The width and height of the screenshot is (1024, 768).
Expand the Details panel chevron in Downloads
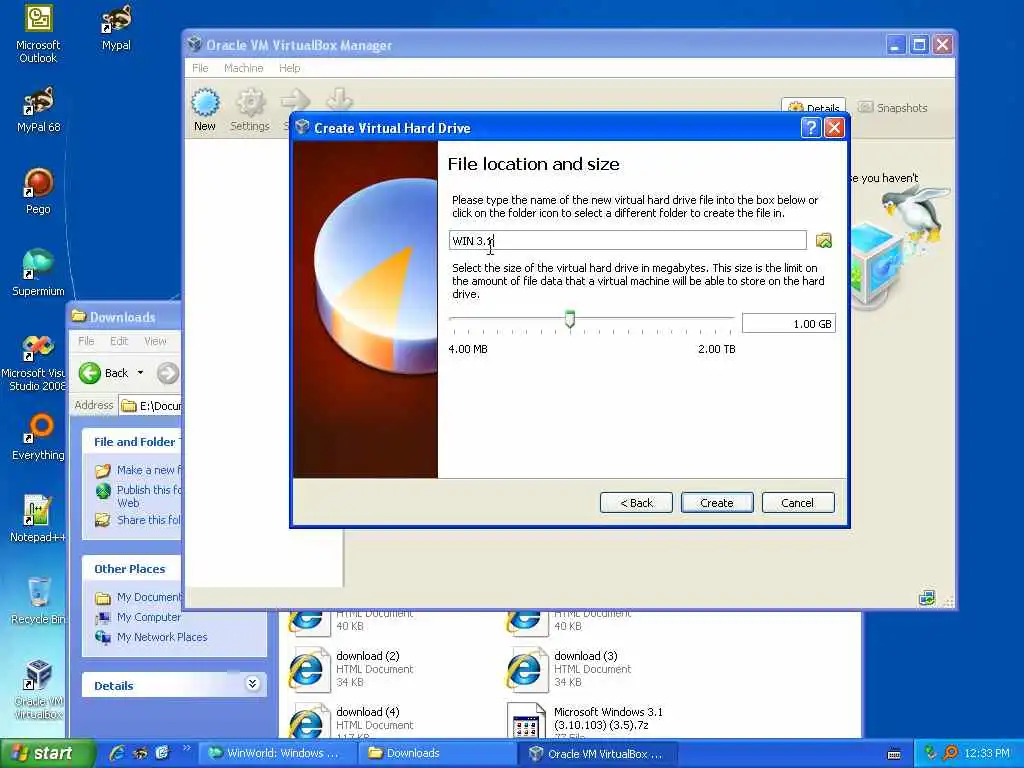click(253, 684)
